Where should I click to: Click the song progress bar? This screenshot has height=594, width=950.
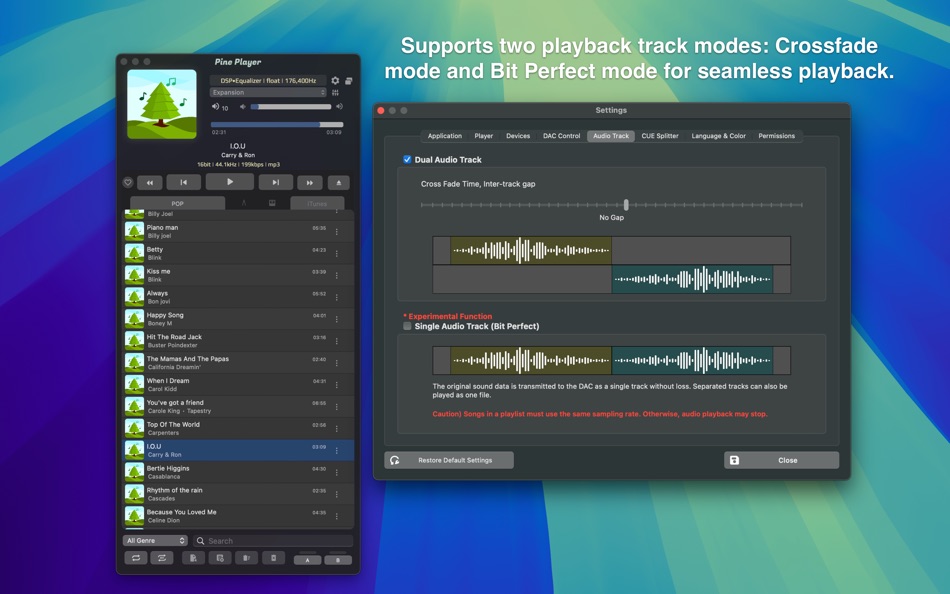[x=277, y=124]
